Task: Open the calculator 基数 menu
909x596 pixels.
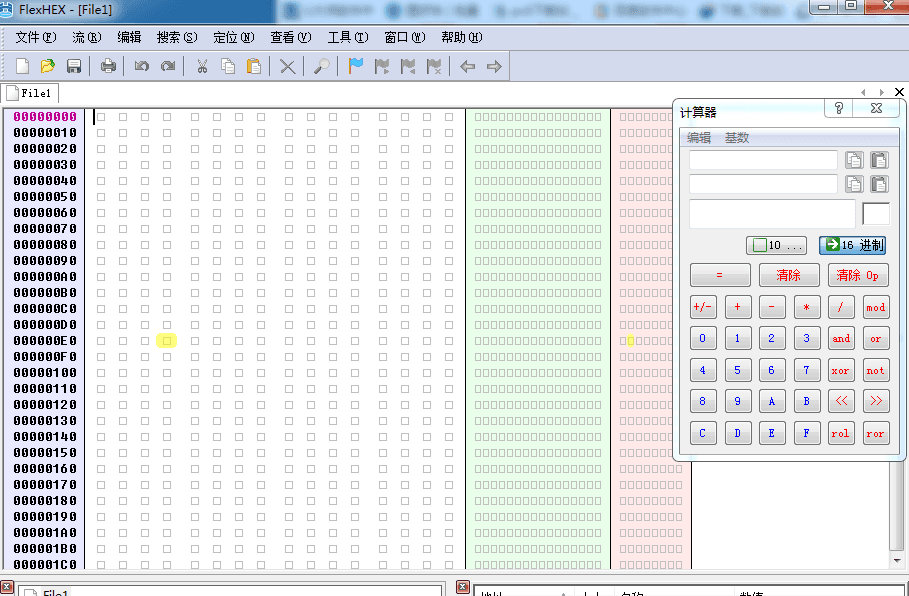Action: click(737, 138)
